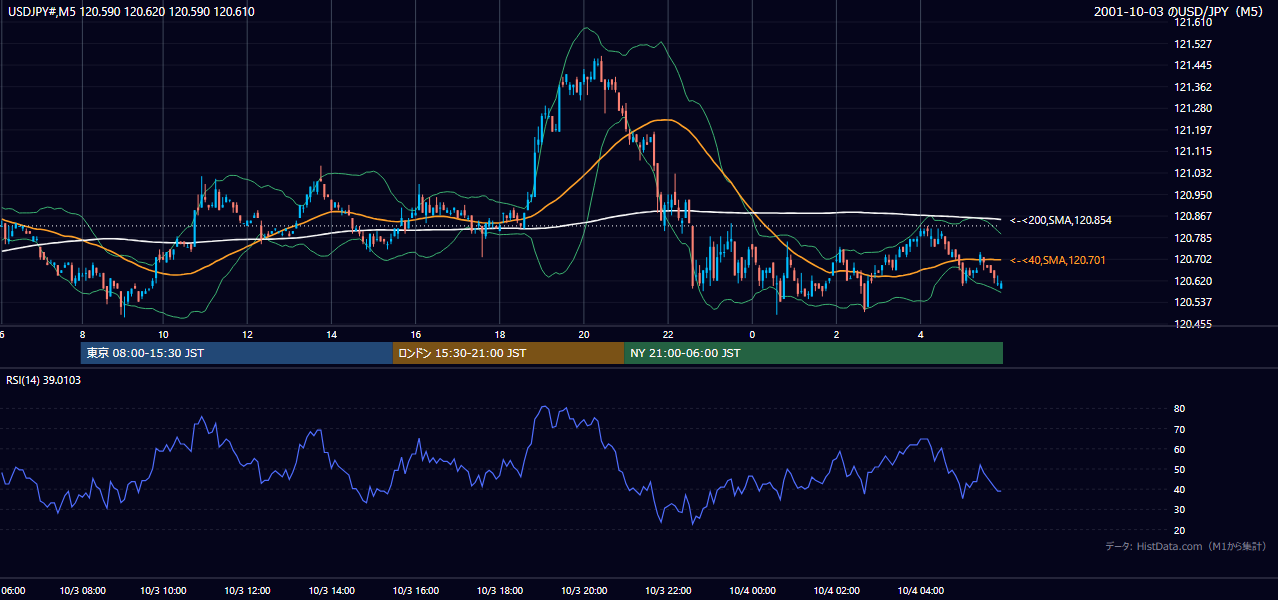This screenshot has height=600, width=1278.
Task: Click the RSI 30 level label
Action: [1179, 510]
